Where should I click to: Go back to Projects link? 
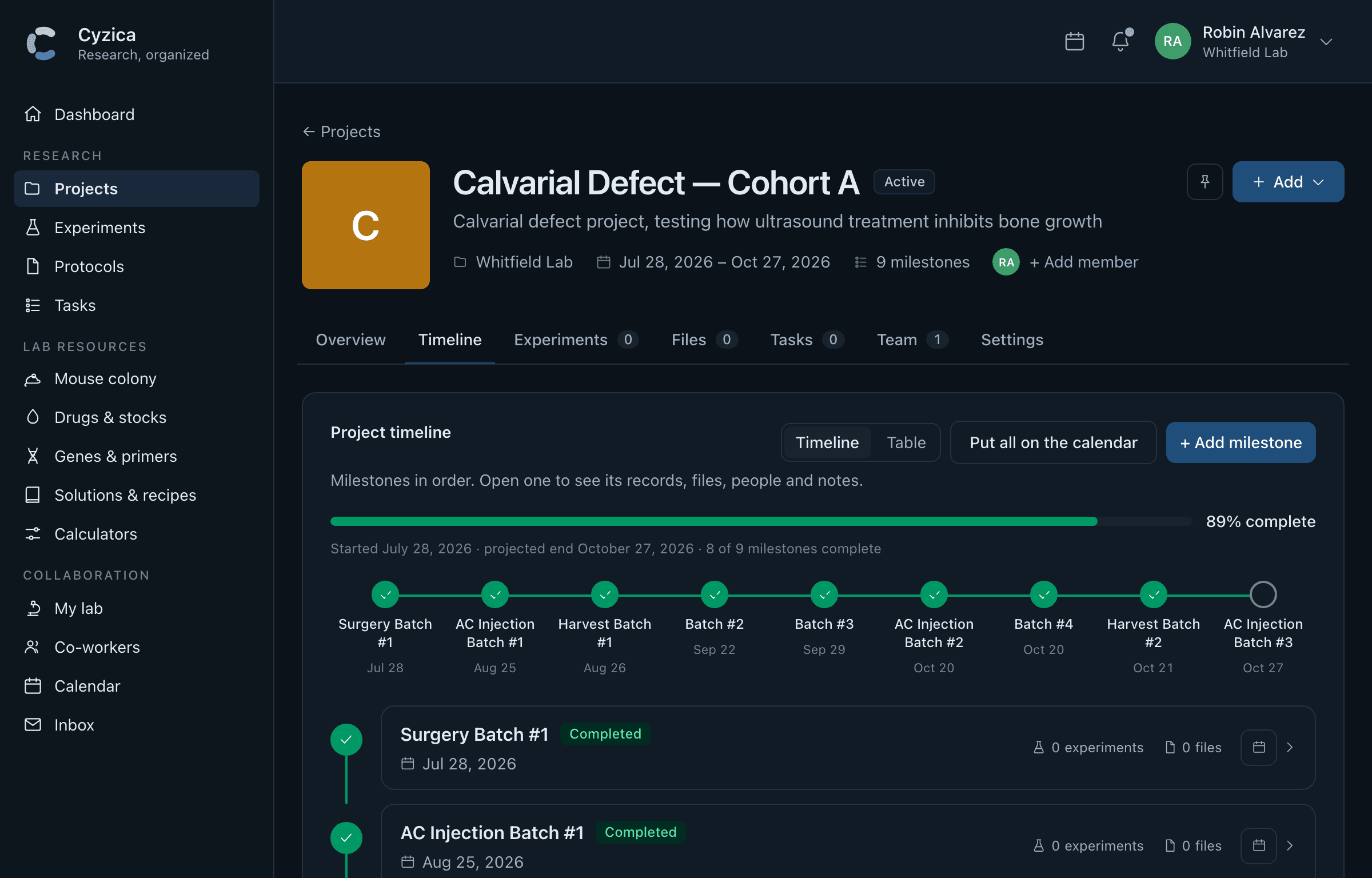tap(341, 131)
